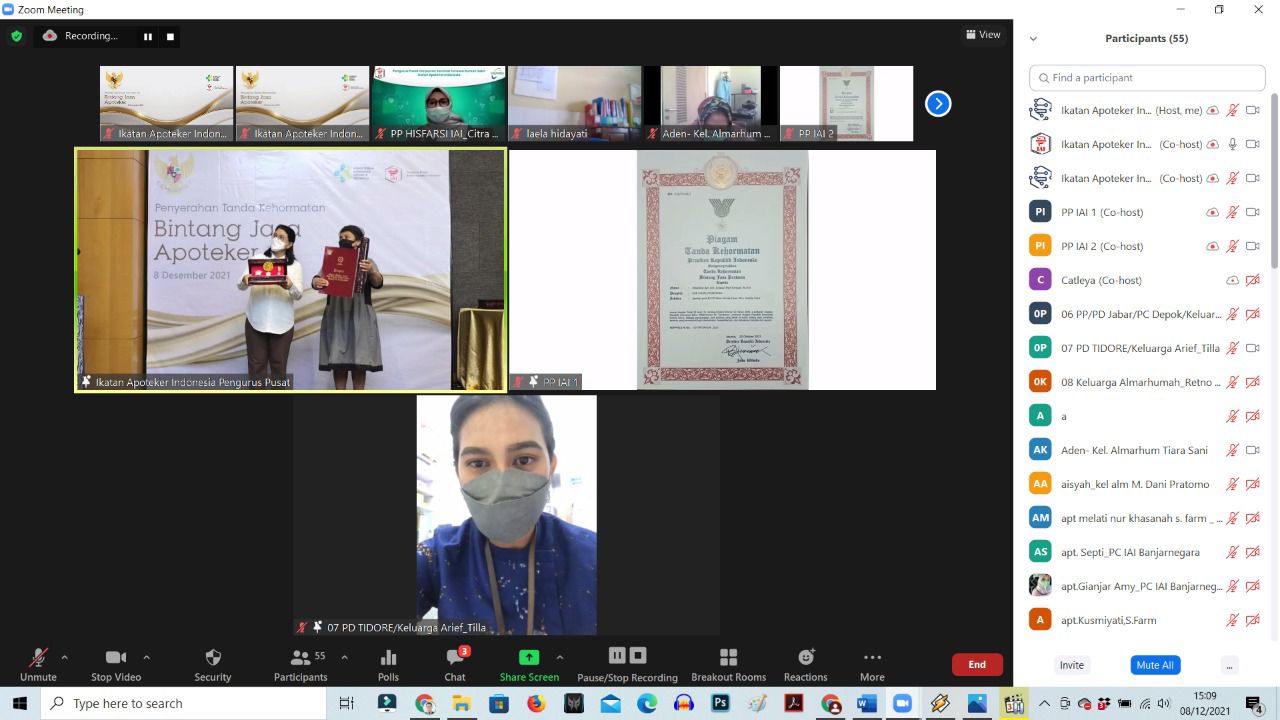This screenshot has width=1280, height=720.
Task: Select Aden- Kel. Almarhum video thumbnail
Action: pyautogui.click(x=710, y=103)
